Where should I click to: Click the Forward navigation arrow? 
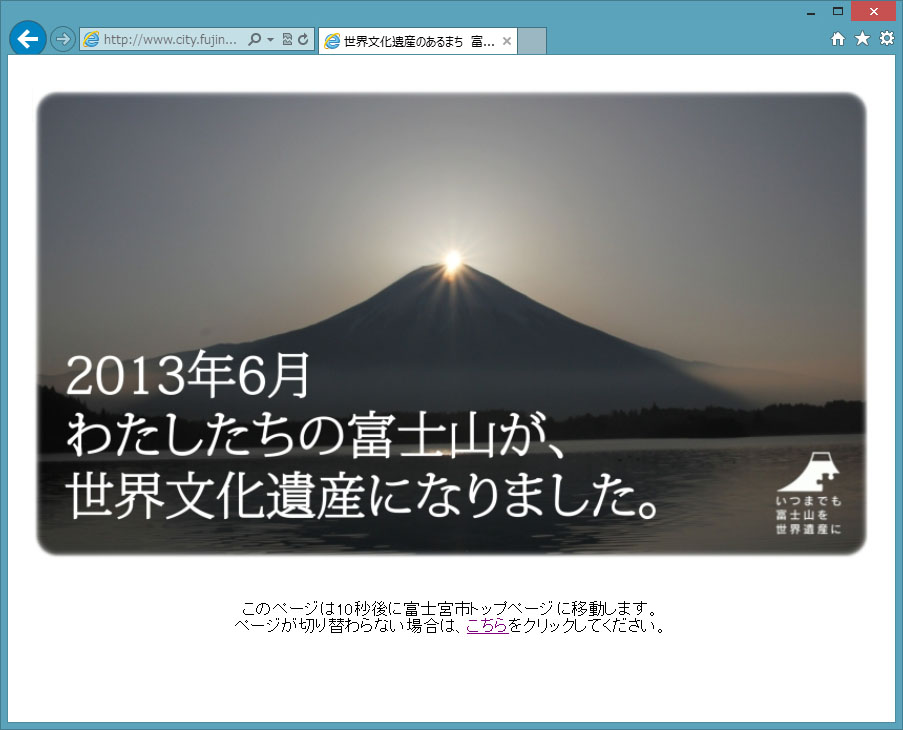coord(62,39)
